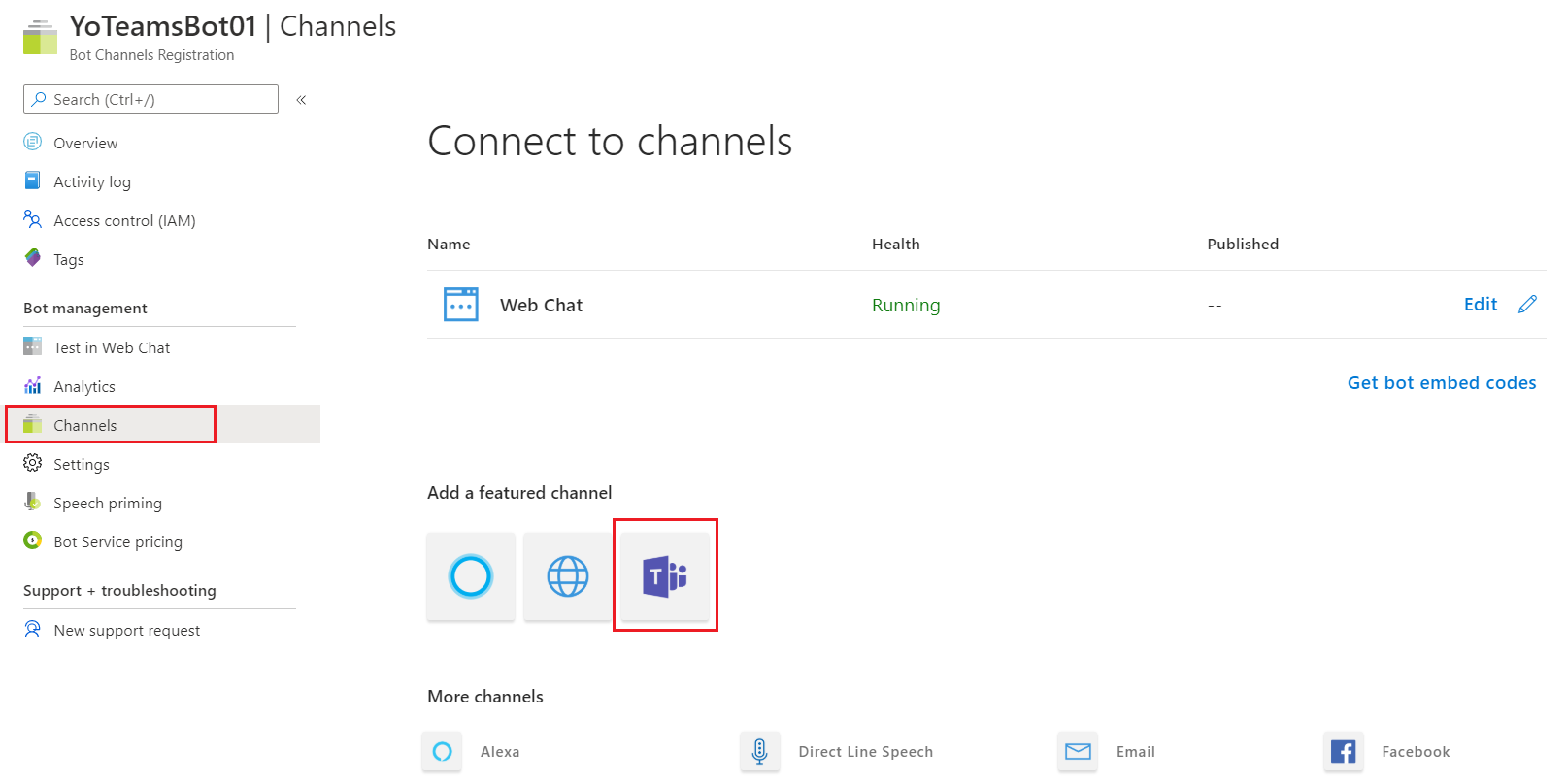Image resolution: width=1567 pixels, height=784 pixels.
Task: Open New support request
Action: click(126, 631)
